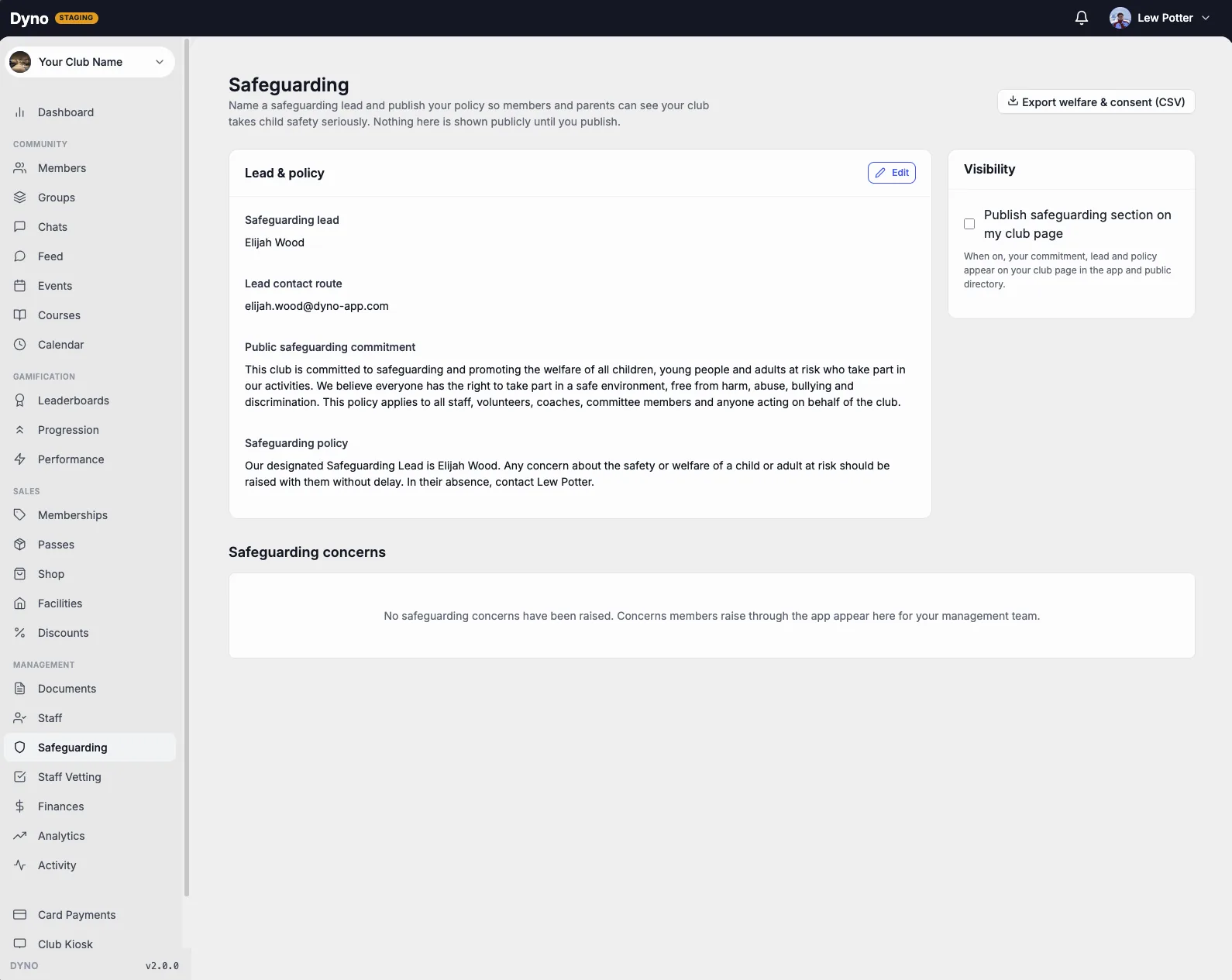The image size is (1232, 980).
Task: Open Dashboard via its bar chart icon
Action: pyautogui.click(x=20, y=112)
